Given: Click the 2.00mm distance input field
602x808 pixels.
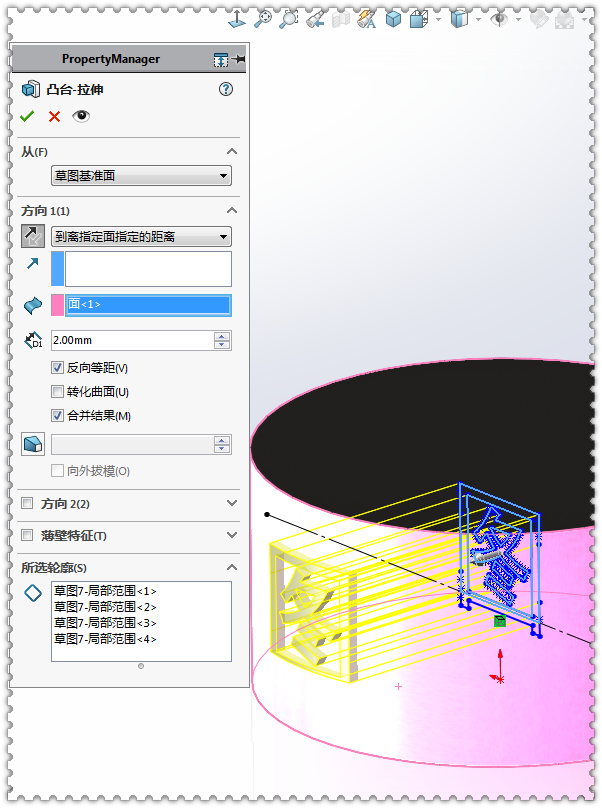Looking at the screenshot, I should [132, 341].
